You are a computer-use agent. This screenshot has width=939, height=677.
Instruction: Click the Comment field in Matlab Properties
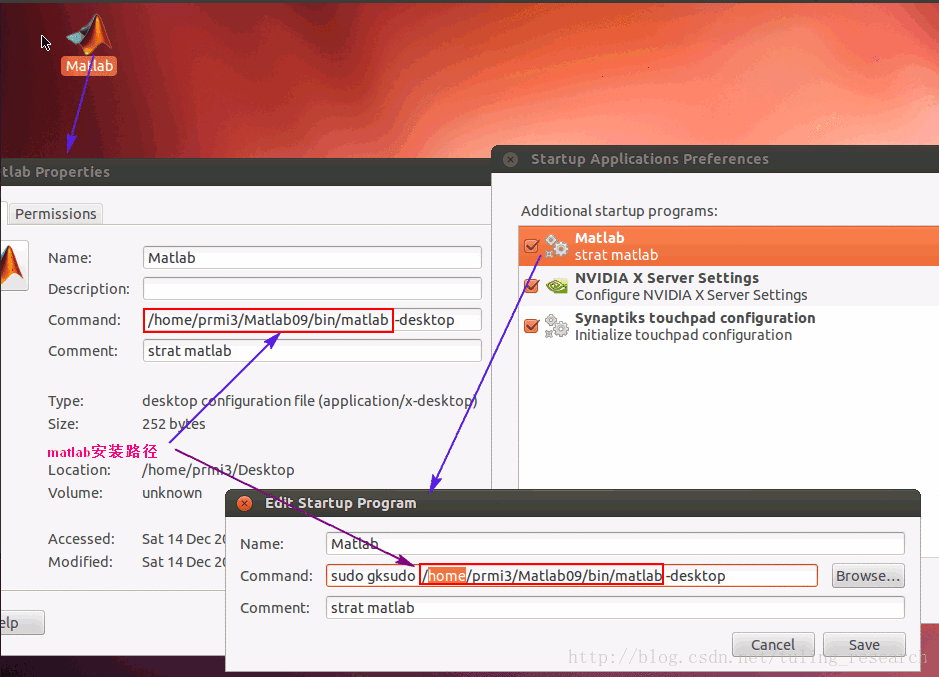point(312,351)
